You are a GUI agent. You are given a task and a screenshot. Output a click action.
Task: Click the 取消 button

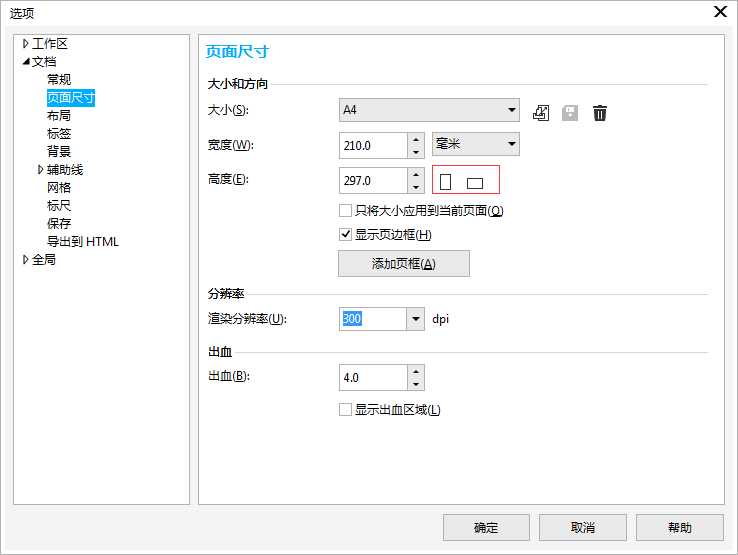[x=583, y=528]
